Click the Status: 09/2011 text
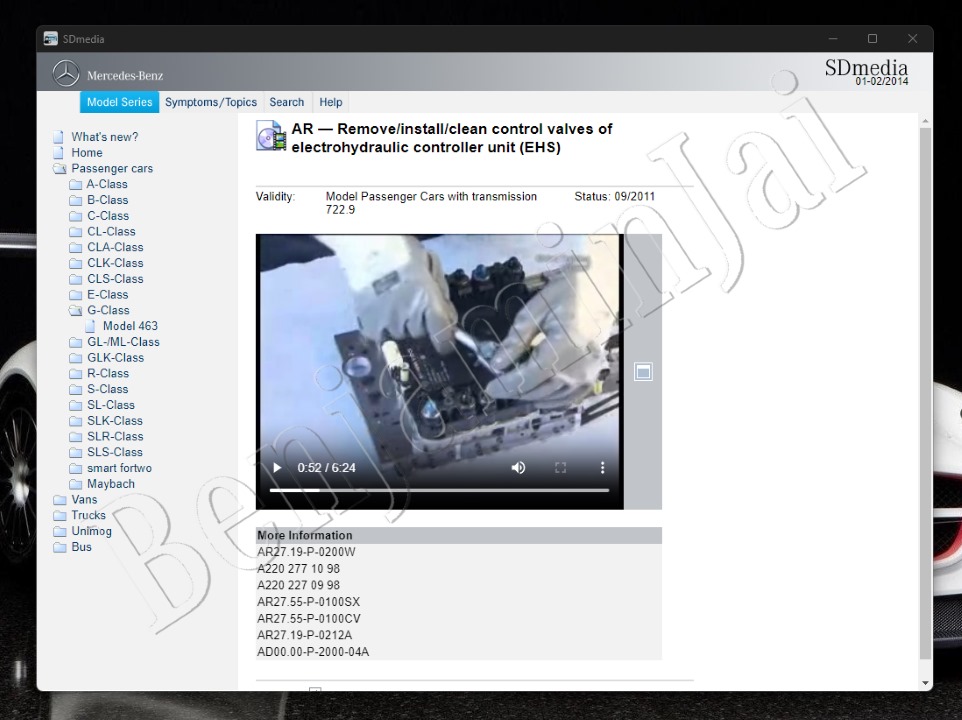 (614, 196)
